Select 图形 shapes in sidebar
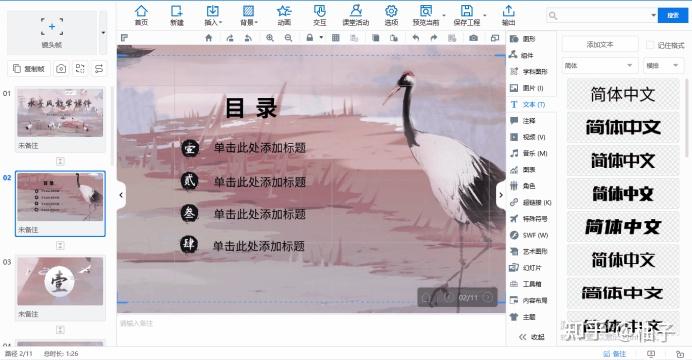Image resolution: width=692 pixels, height=360 pixels. tap(523, 39)
